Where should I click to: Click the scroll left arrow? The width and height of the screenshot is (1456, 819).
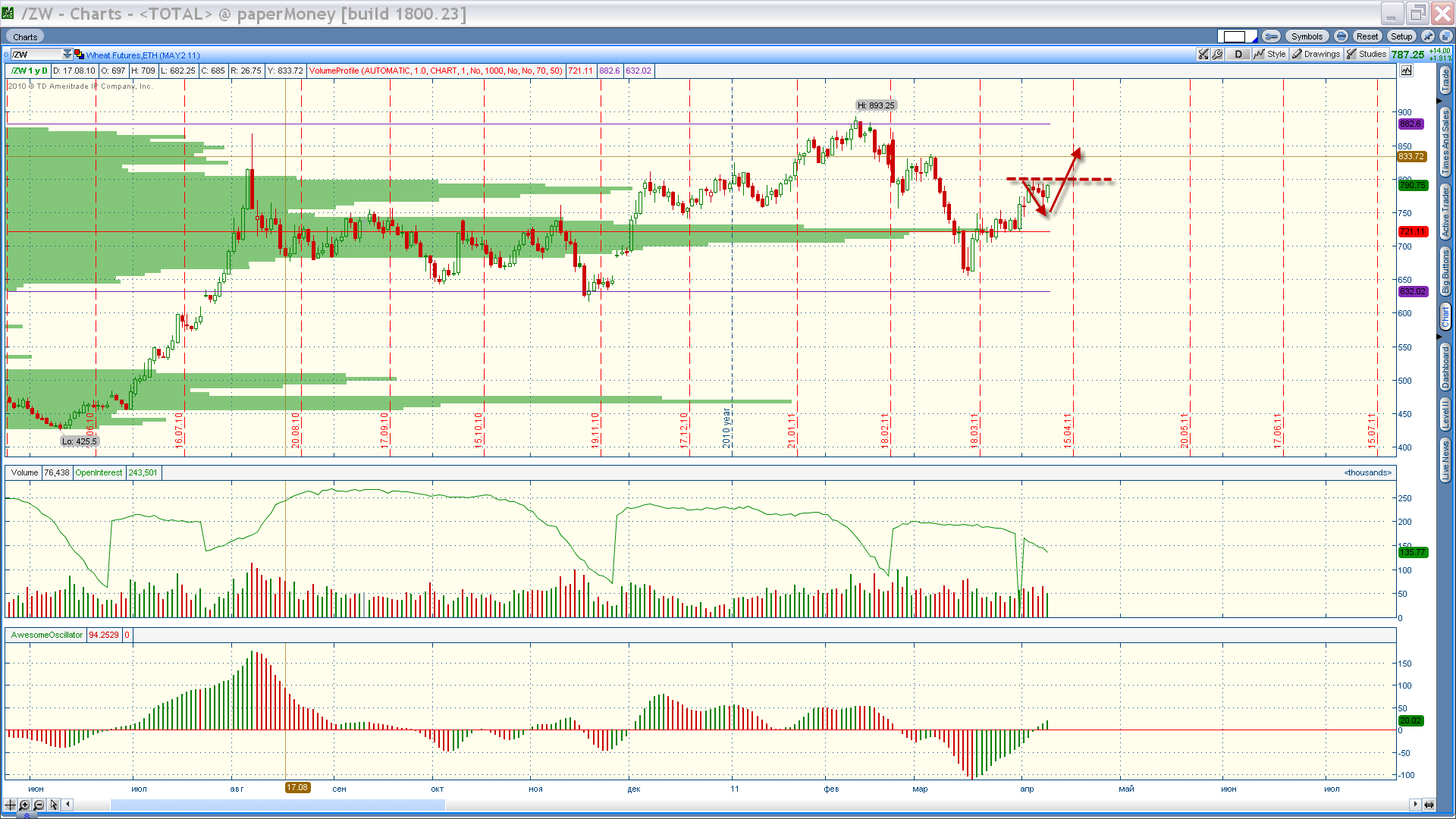coord(68,805)
